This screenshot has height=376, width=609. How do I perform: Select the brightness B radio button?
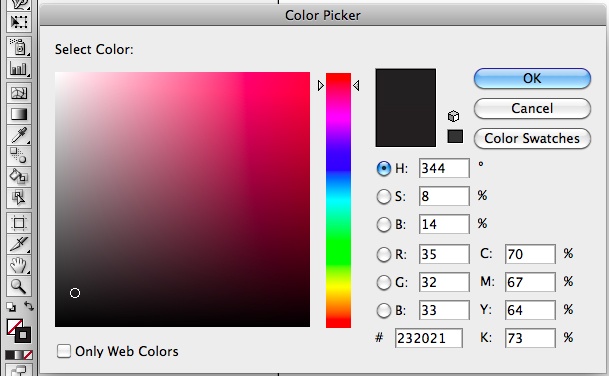(384, 225)
